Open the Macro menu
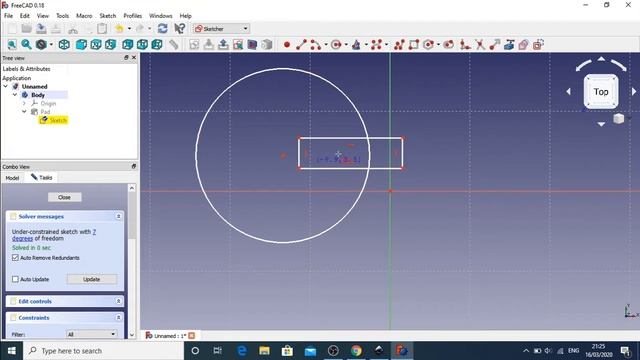This screenshot has height=360, width=640. click(x=84, y=16)
